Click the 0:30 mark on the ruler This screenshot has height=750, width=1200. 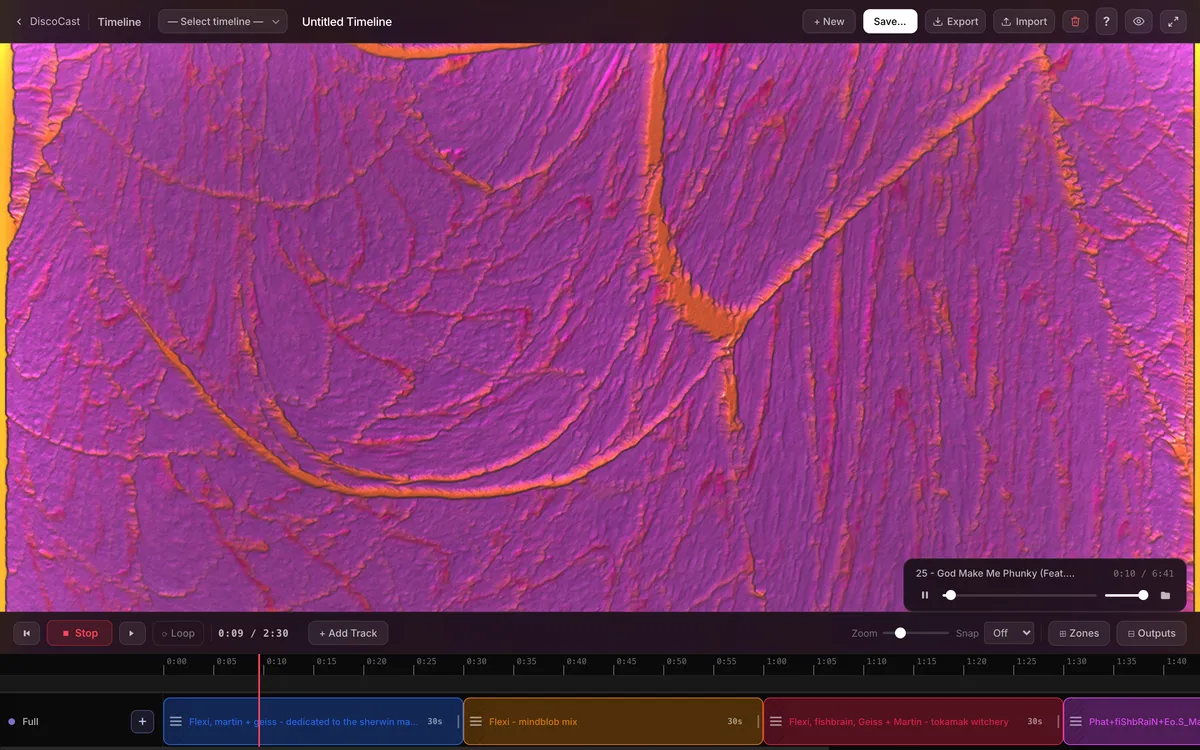[476, 661]
